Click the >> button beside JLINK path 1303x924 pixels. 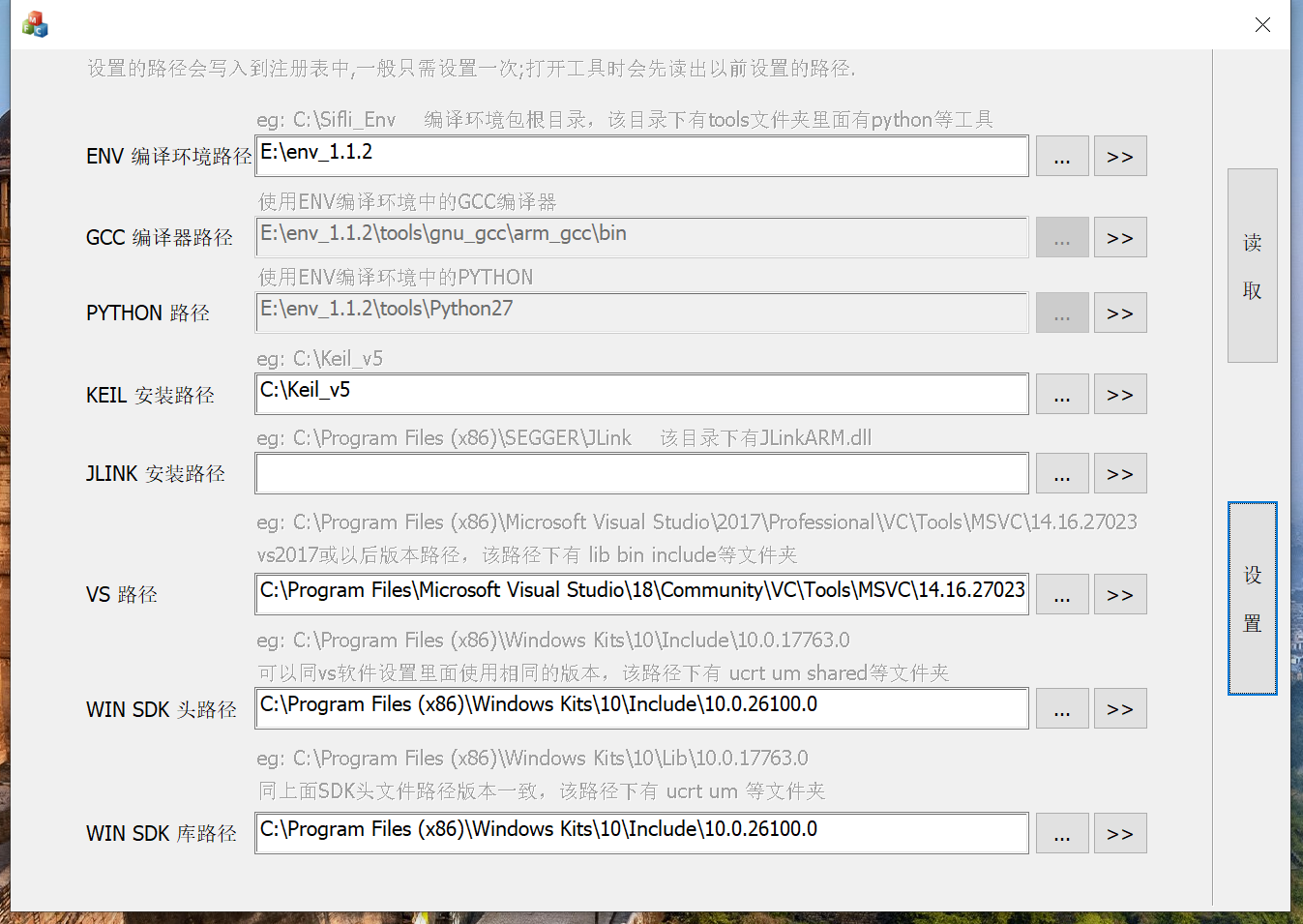(x=1120, y=474)
